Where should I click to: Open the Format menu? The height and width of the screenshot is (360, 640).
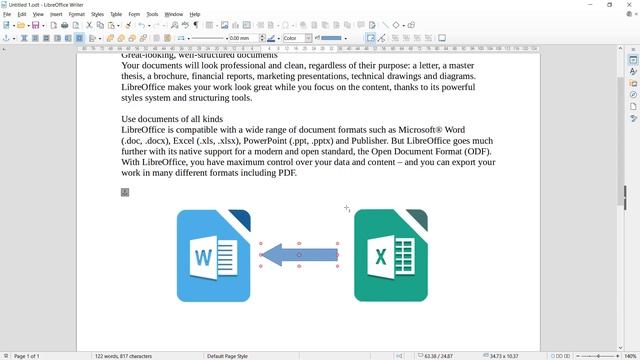[x=76, y=14]
